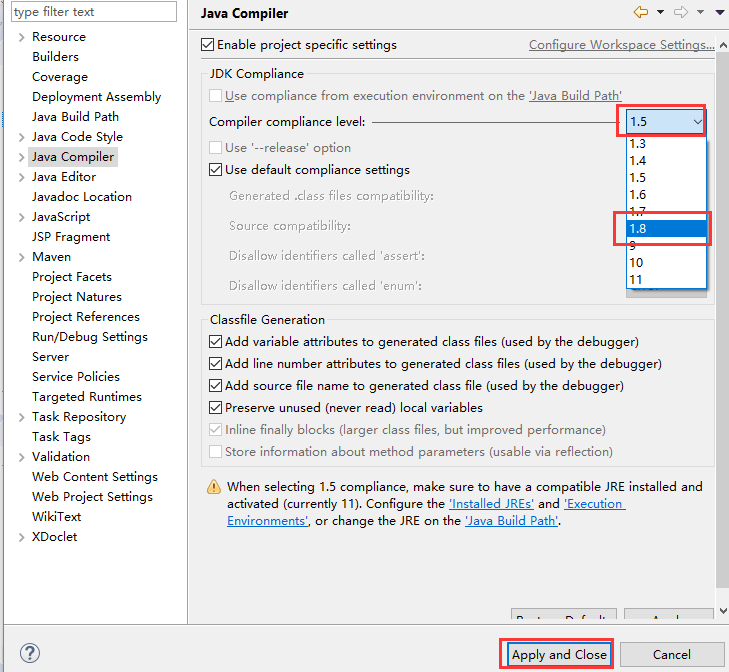Image resolution: width=729 pixels, height=672 pixels.
Task: Select Targeted Runtimes in the tree
Action: point(87,397)
